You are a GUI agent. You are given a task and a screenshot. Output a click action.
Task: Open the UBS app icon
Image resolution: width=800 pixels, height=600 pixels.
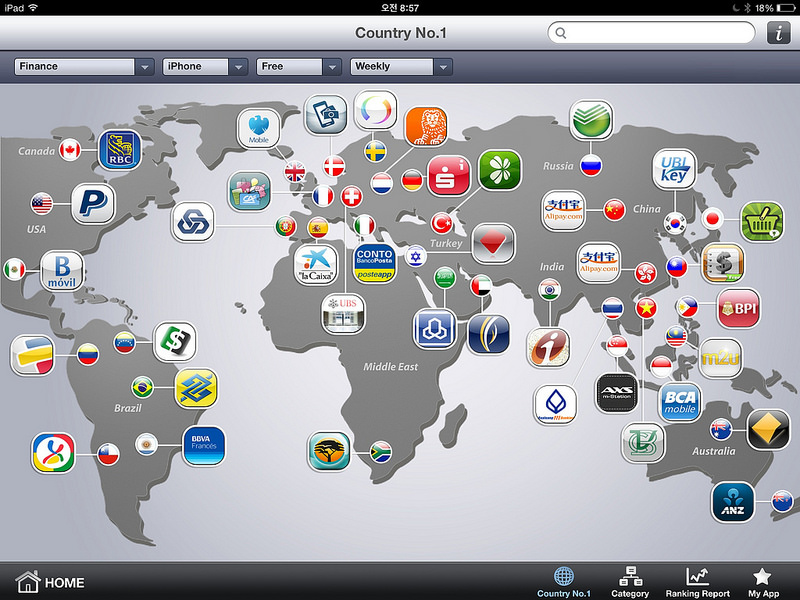tap(343, 313)
